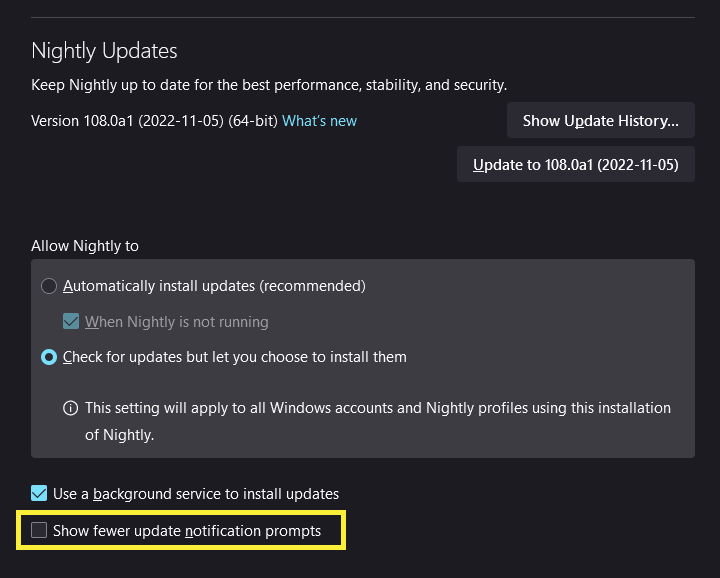Click 'Show fewer update notification prompts' label text

point(187,531)
